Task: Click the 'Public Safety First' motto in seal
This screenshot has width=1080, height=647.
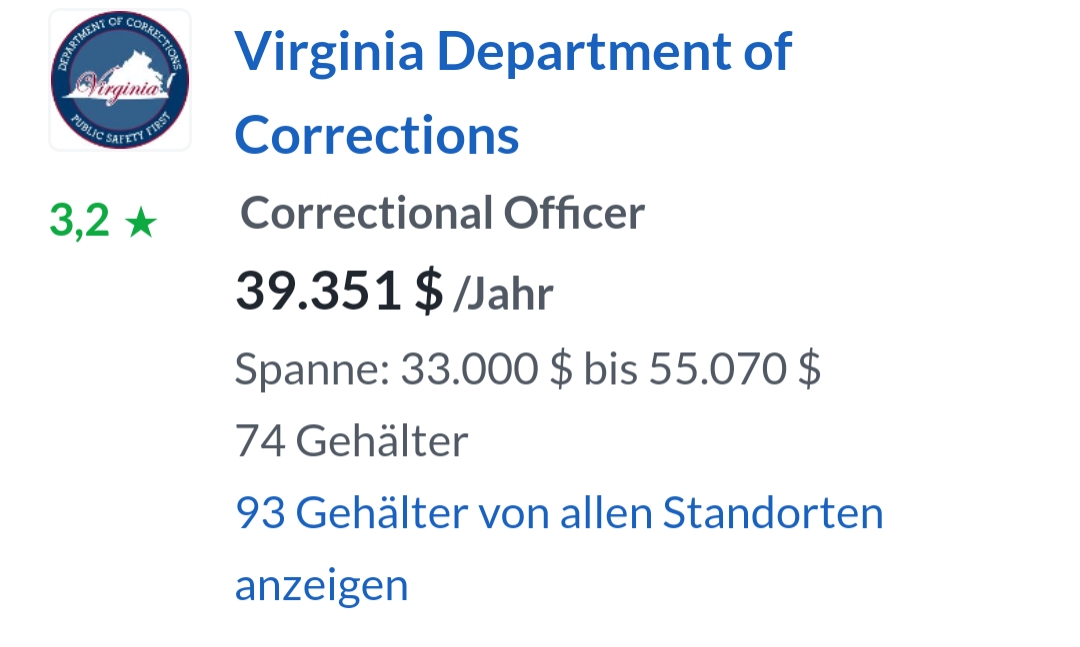Action: pyautogui.click(x=122, y=130)
